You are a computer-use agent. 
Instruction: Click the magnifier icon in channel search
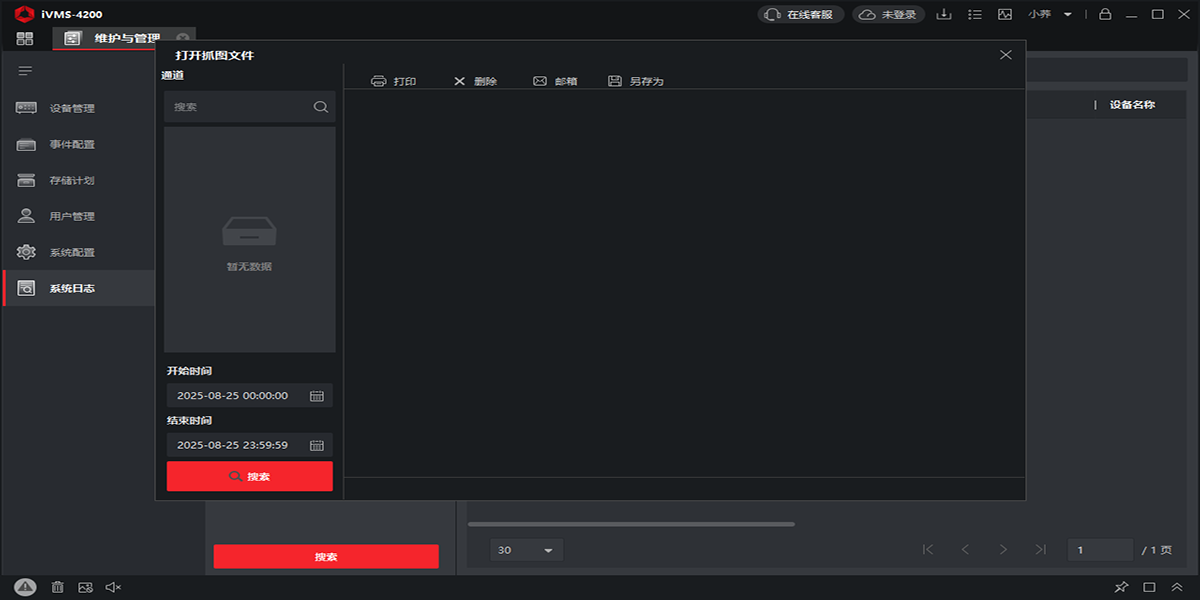321,107
